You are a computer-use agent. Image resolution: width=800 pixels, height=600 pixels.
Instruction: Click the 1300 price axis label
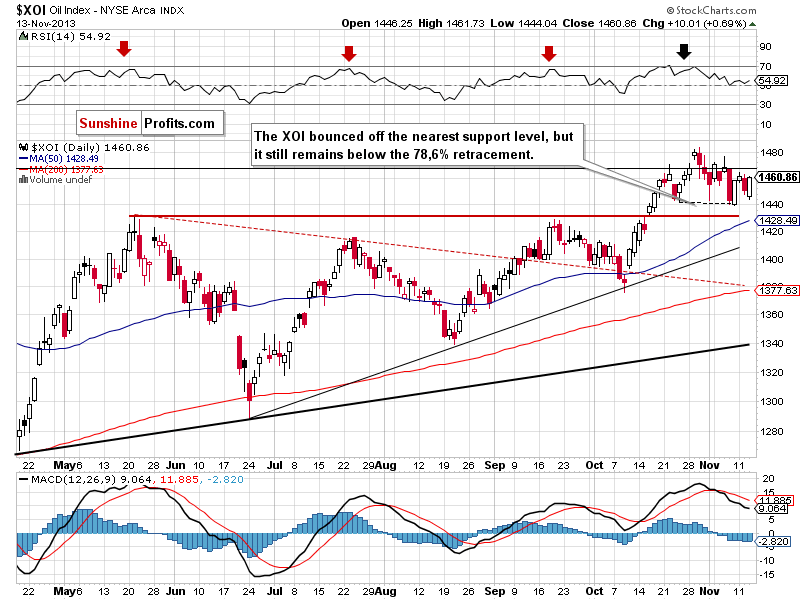771,402
